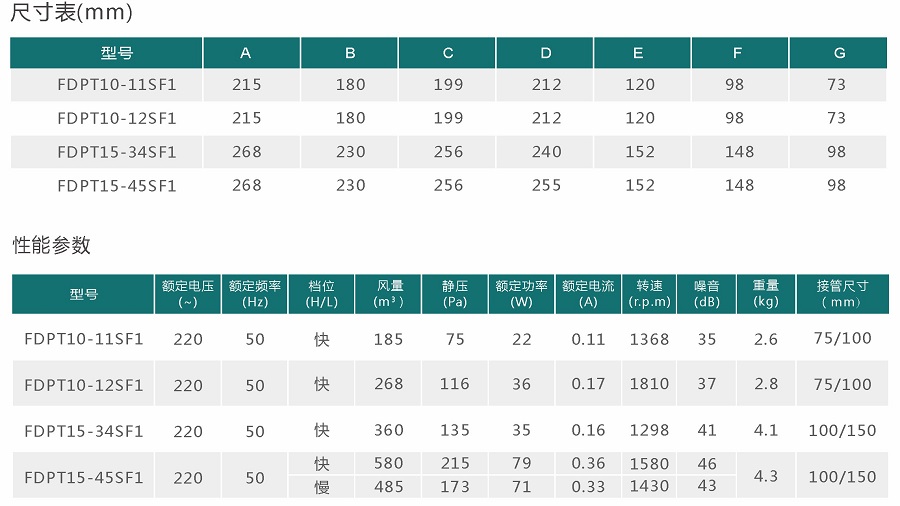Viewport: 900px width, 506px height.
Task: Click the 4.3 weight cell
Action: [766, 476]
